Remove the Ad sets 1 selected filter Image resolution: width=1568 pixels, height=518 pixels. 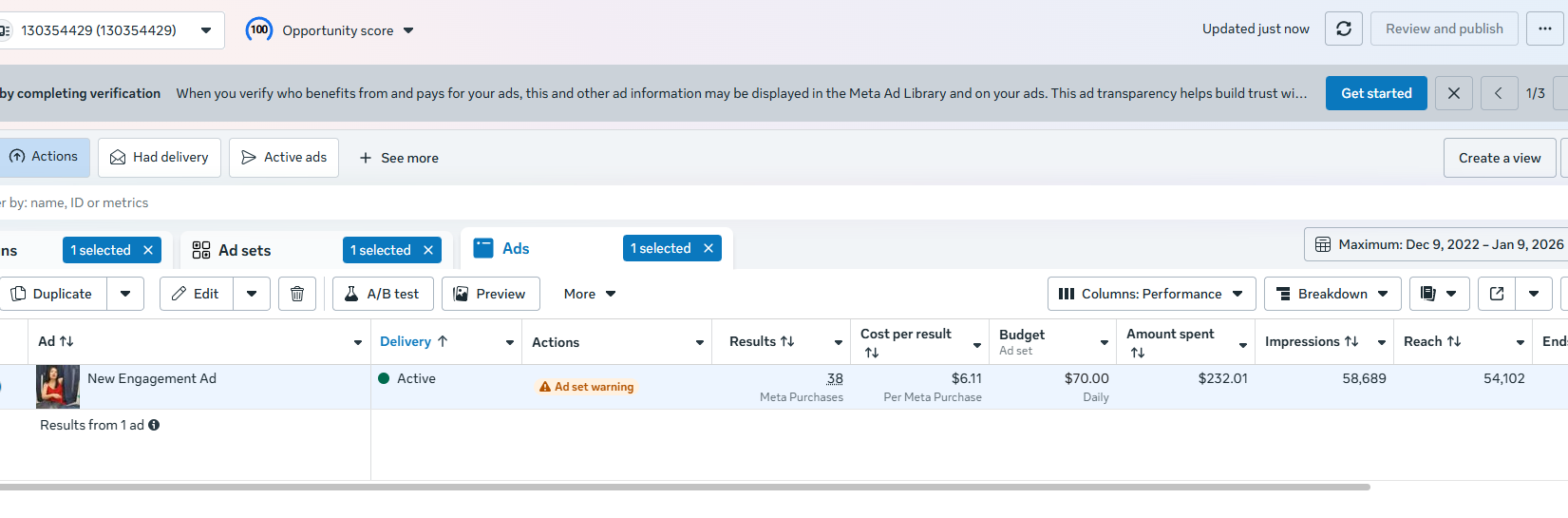[428, 250]
